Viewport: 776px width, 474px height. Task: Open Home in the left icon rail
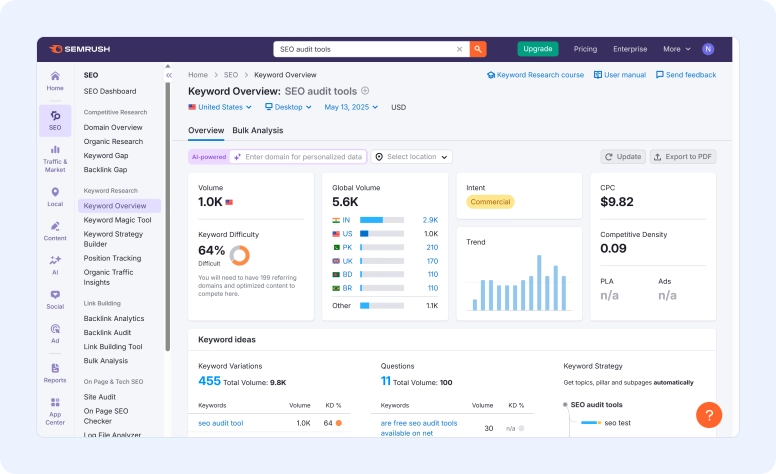point(55,81)
